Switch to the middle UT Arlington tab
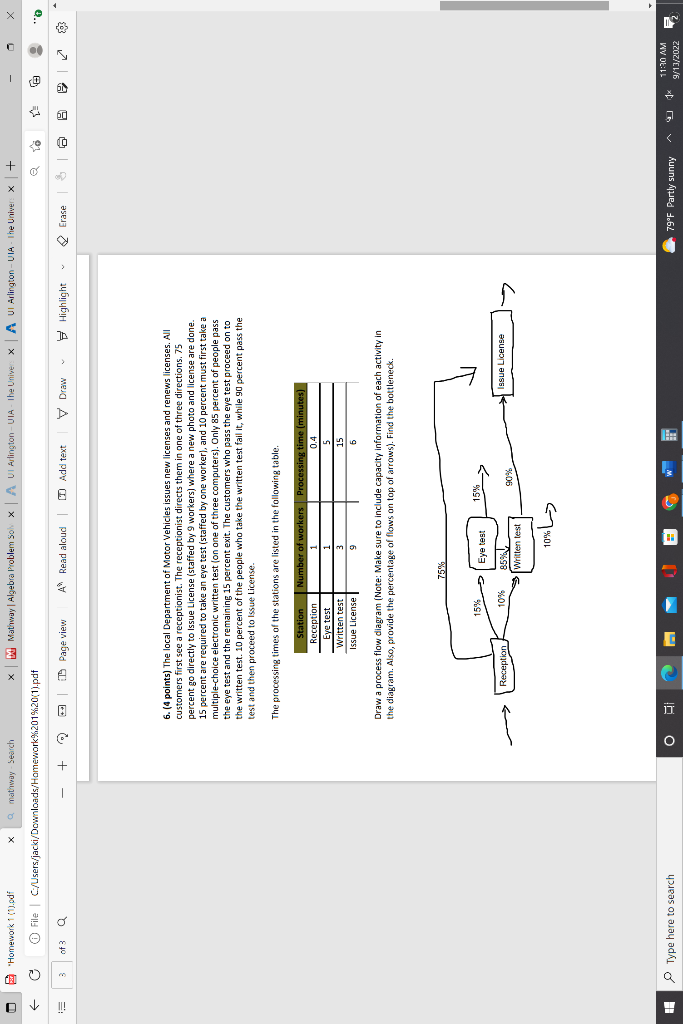The height and width of the screenshot is (1024, 683). click(x=10, y=424)
